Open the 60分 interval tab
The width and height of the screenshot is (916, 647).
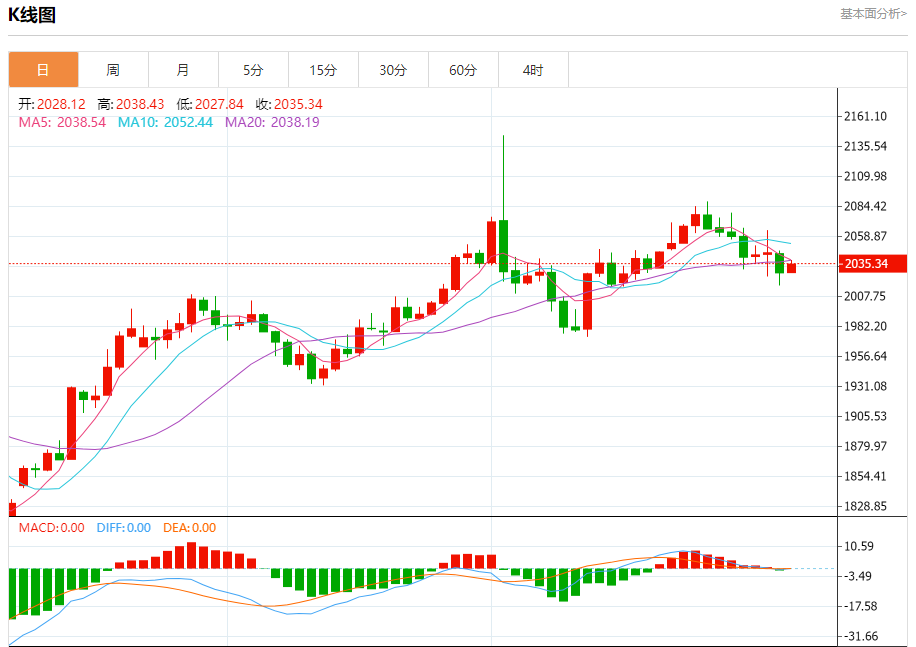(x=463, y=70)
